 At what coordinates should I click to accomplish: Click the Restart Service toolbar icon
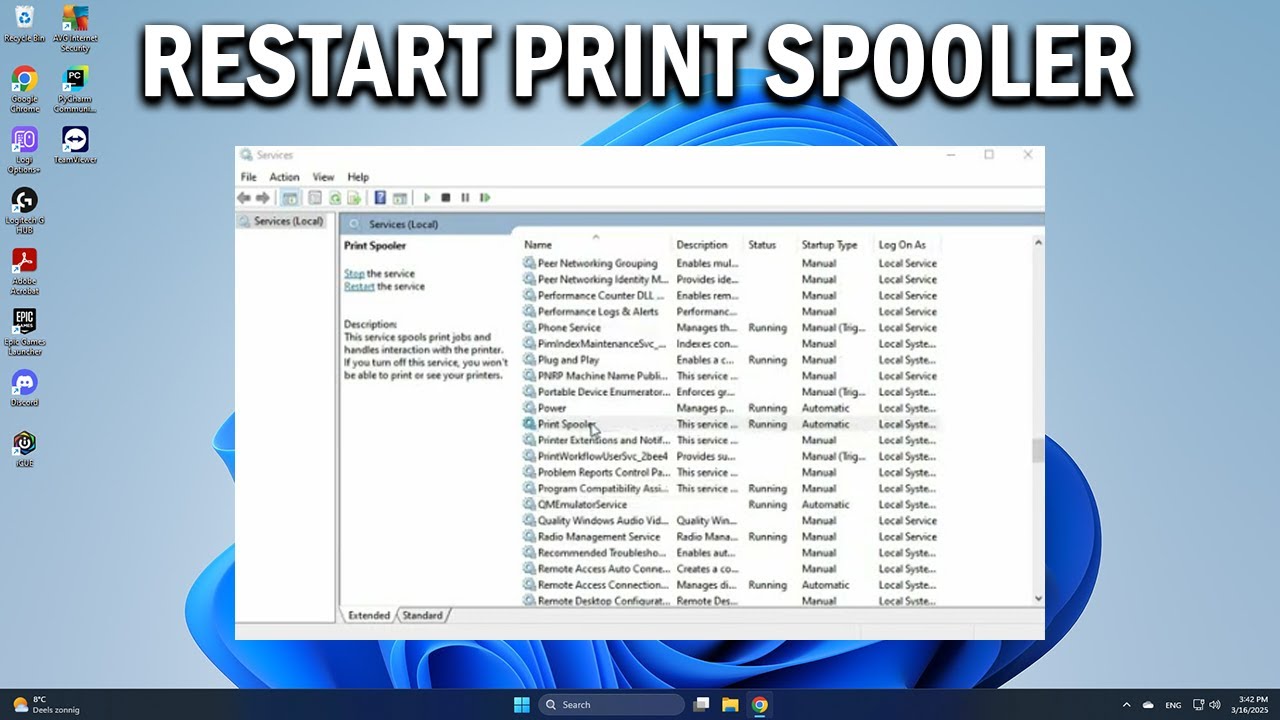point(485,198)
